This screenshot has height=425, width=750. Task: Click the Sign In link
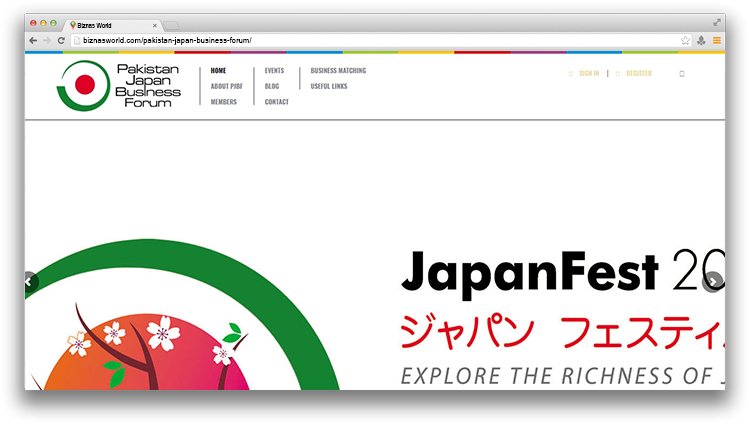tap(588, 73)
